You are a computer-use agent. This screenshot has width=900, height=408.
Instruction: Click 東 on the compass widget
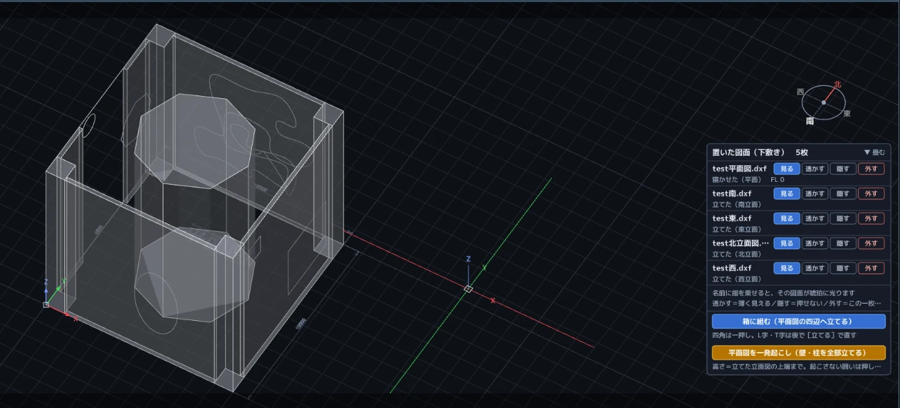[x=847, y=114]
